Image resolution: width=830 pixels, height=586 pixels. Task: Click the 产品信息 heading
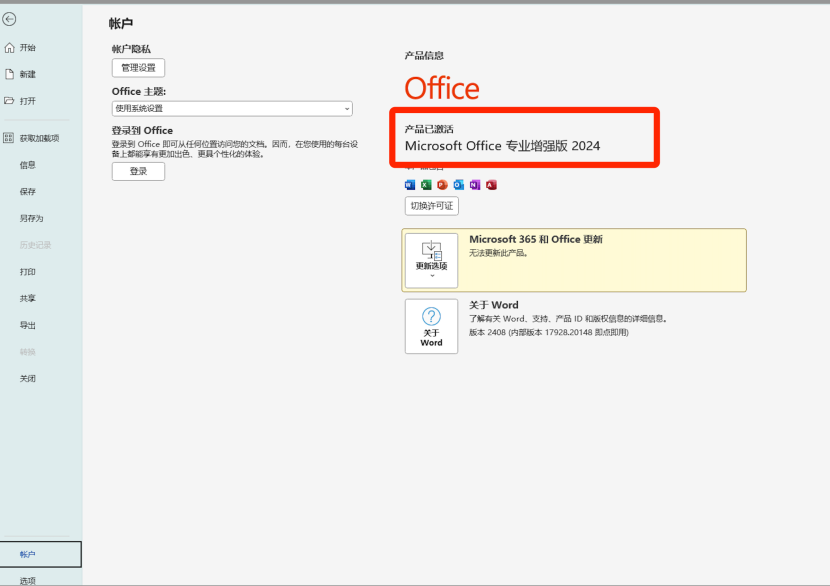424,56
